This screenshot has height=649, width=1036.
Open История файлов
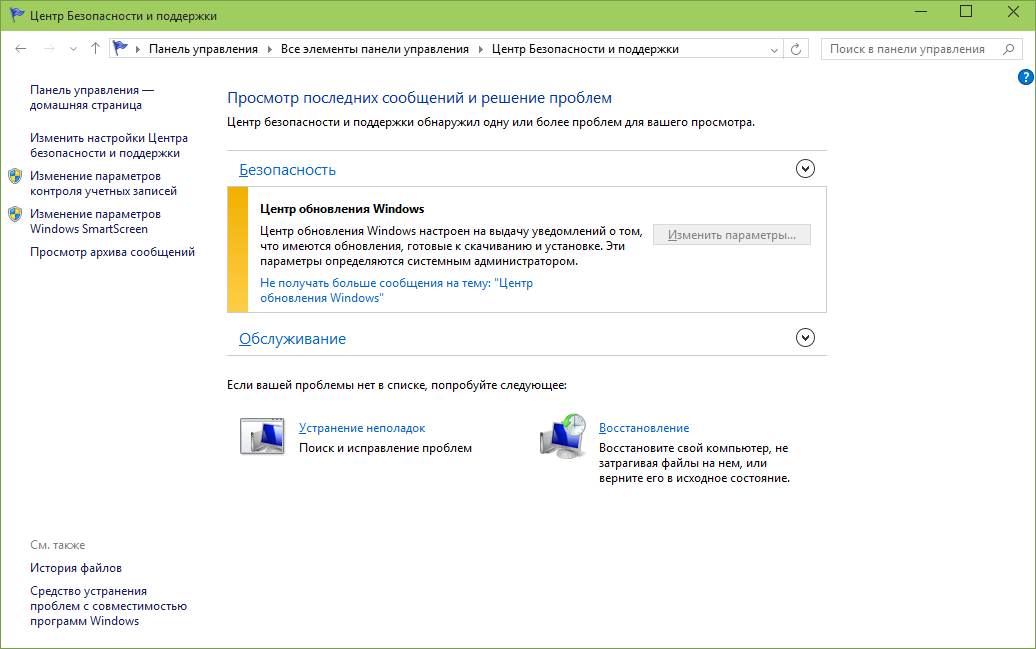click(x=76, y=568)
